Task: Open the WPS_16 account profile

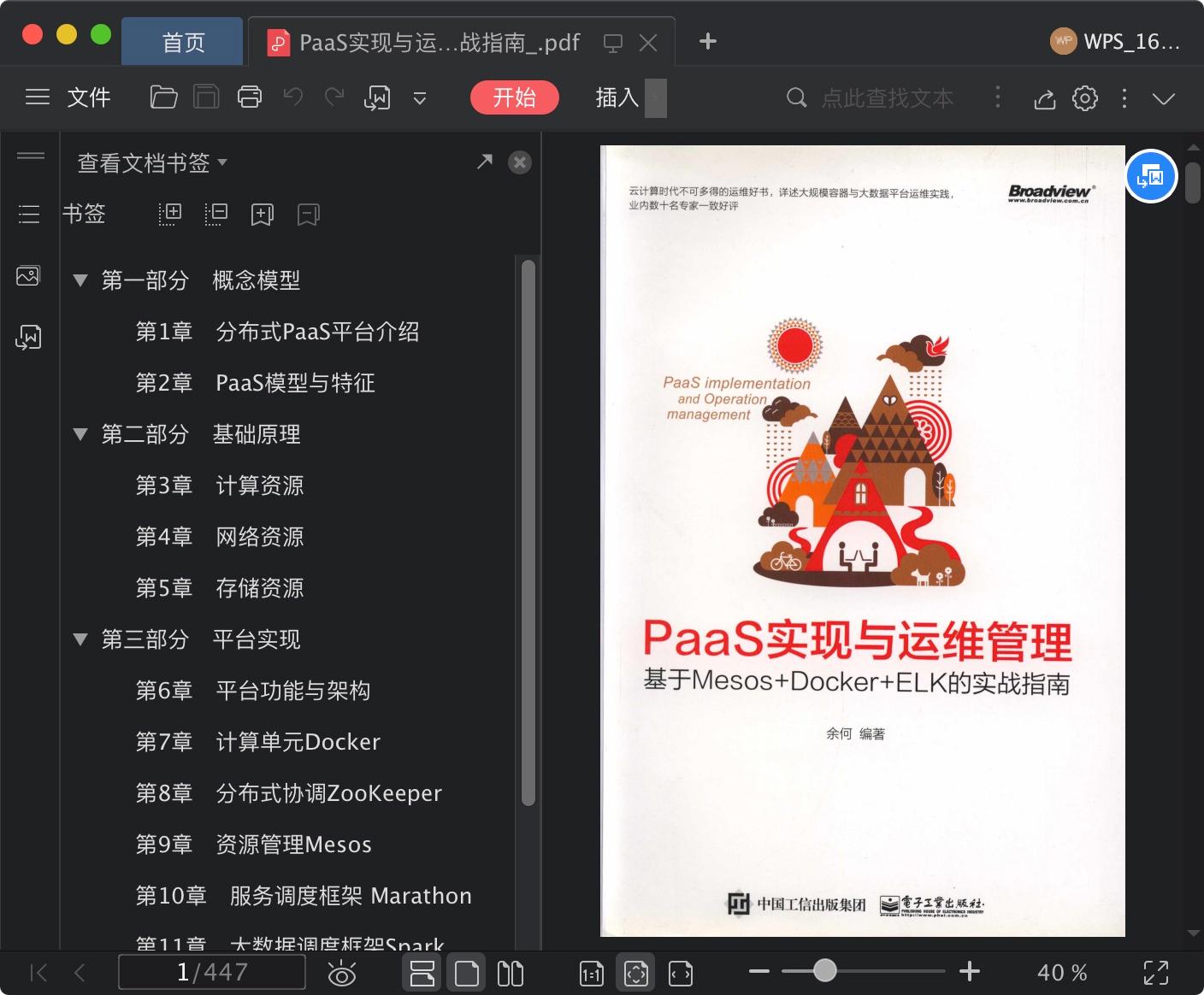Action: click(1115, 41)
